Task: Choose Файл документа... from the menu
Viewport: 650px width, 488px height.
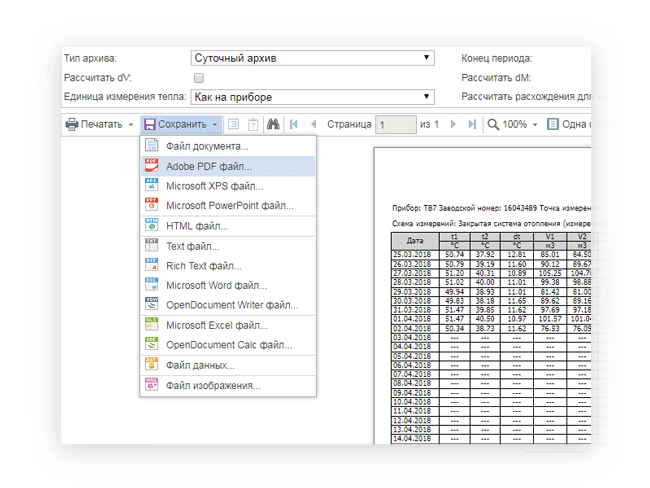Action: (228, 146)
